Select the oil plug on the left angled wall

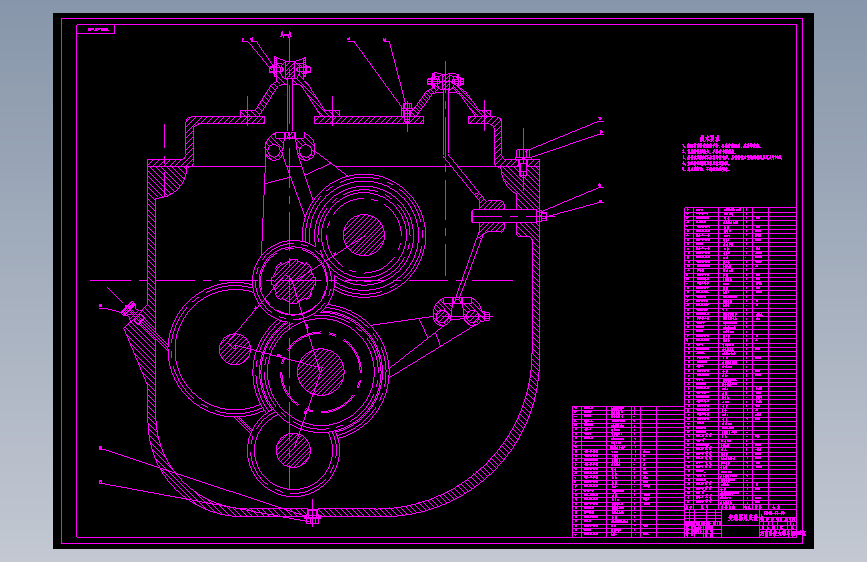click(132, 312)
